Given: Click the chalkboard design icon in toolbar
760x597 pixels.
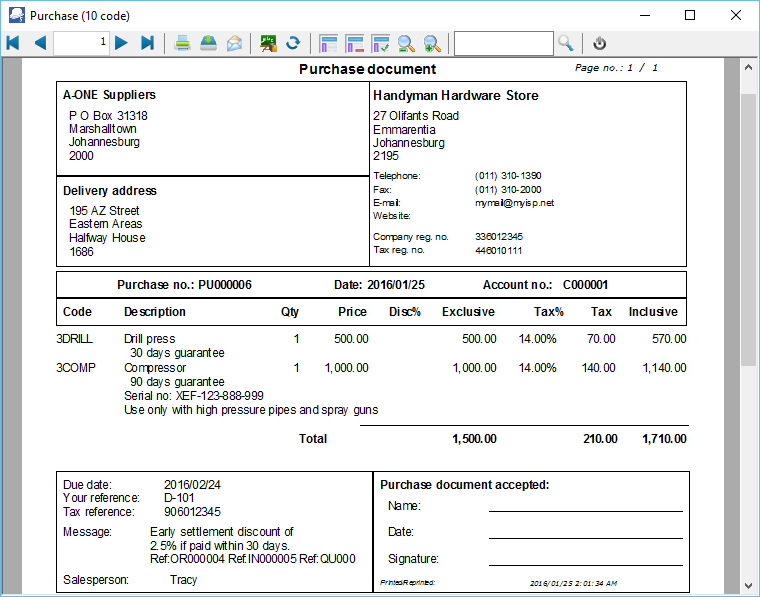Looking at the screenshot, I should click(268, 43).
